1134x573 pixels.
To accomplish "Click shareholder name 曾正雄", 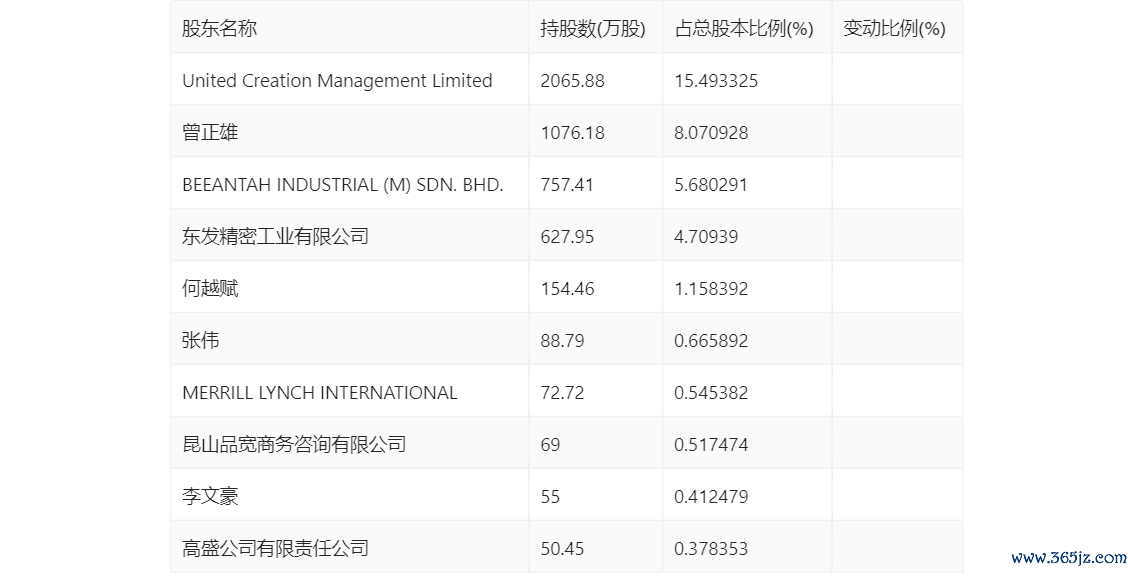I will tap(210, 133).
